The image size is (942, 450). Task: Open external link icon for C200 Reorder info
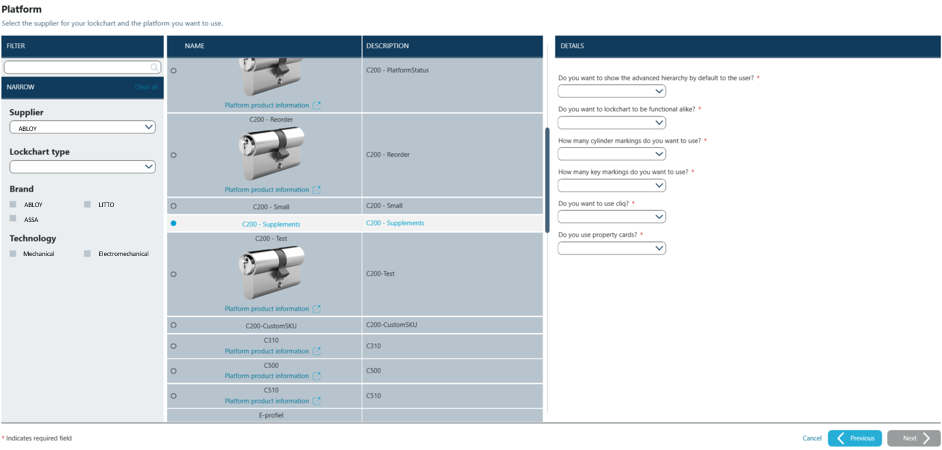pos(317,190)
